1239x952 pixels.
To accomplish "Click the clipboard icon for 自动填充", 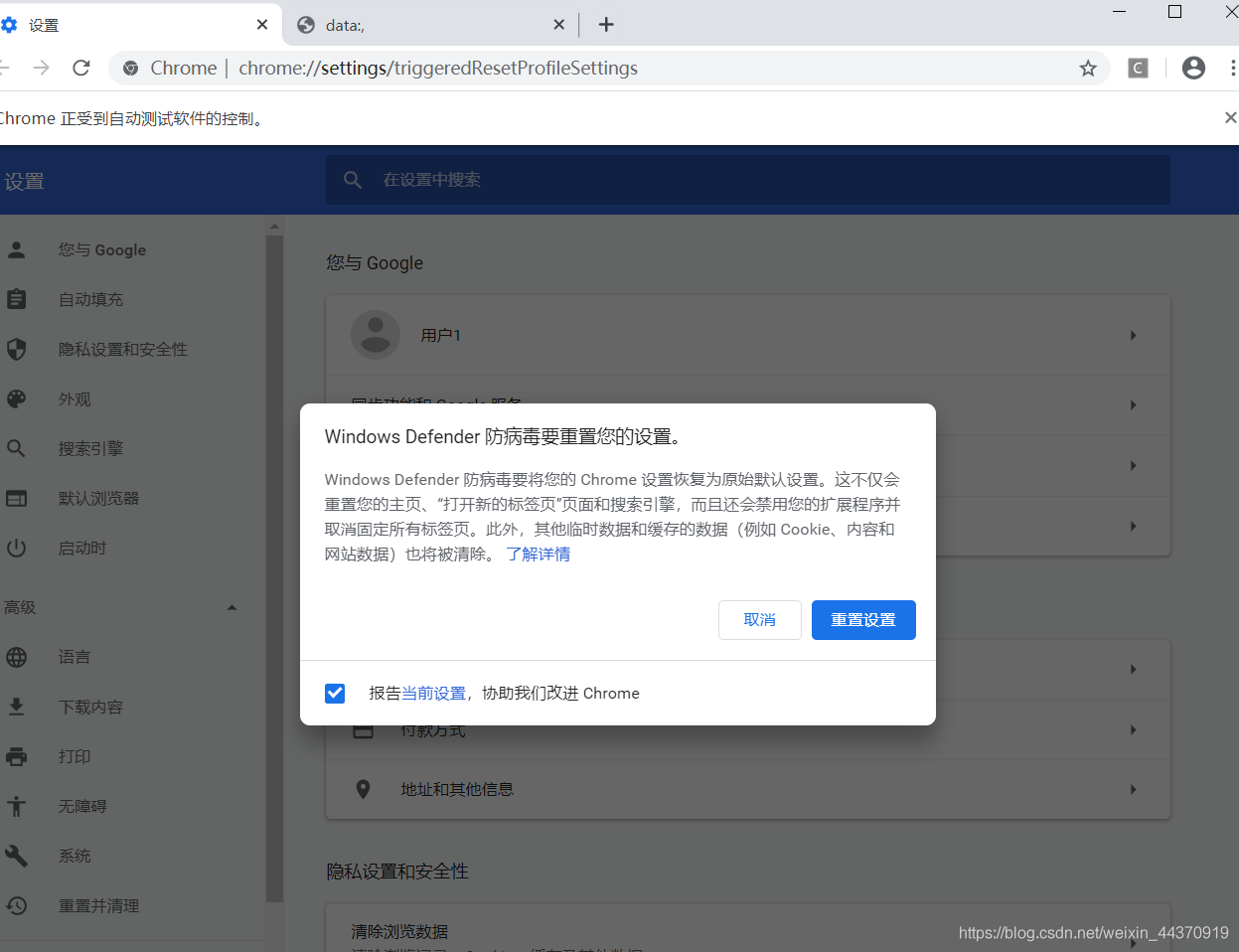I will pyautogui.click(x=17, y=299).
